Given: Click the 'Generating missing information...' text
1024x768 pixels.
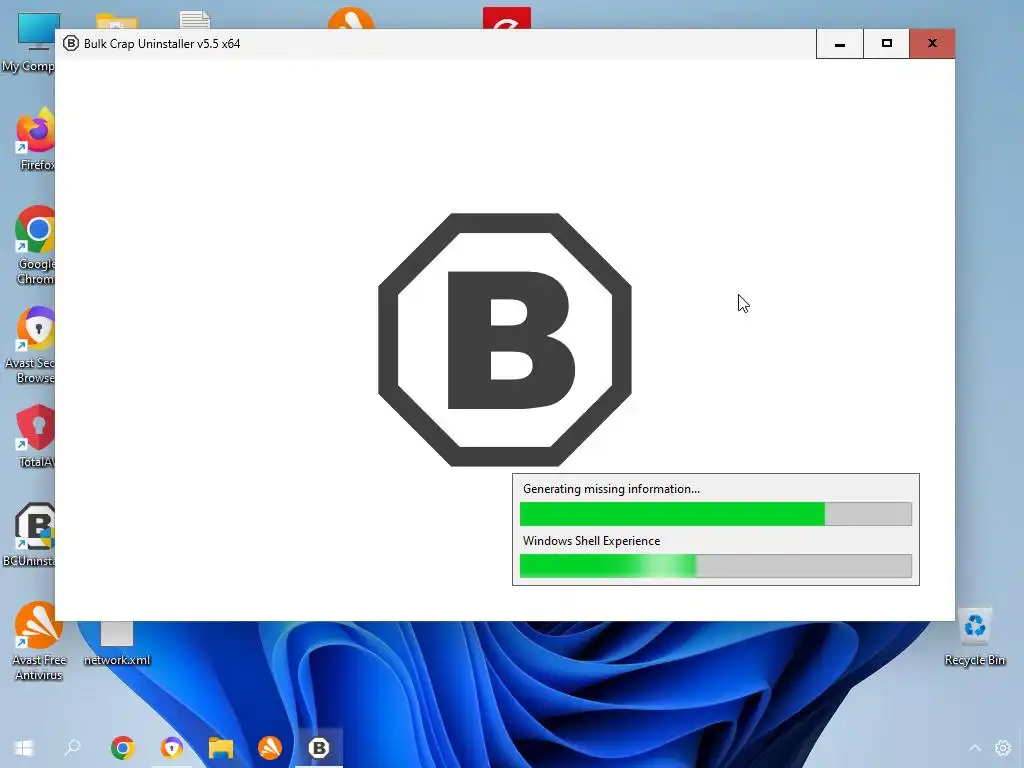Looking at the screenshot, I should tap(611, 489).
